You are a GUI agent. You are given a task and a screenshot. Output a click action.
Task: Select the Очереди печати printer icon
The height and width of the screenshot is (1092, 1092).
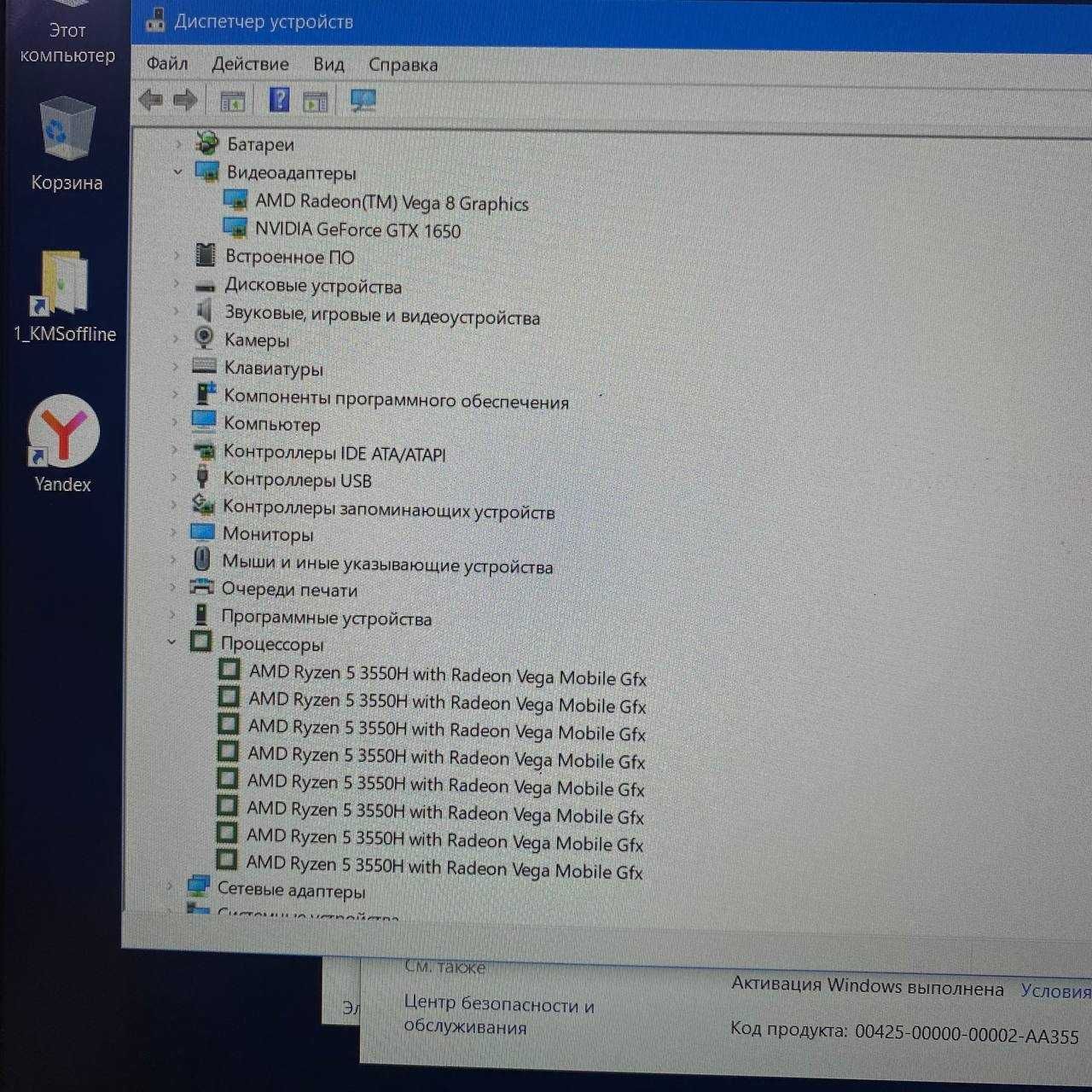point(200,587)
